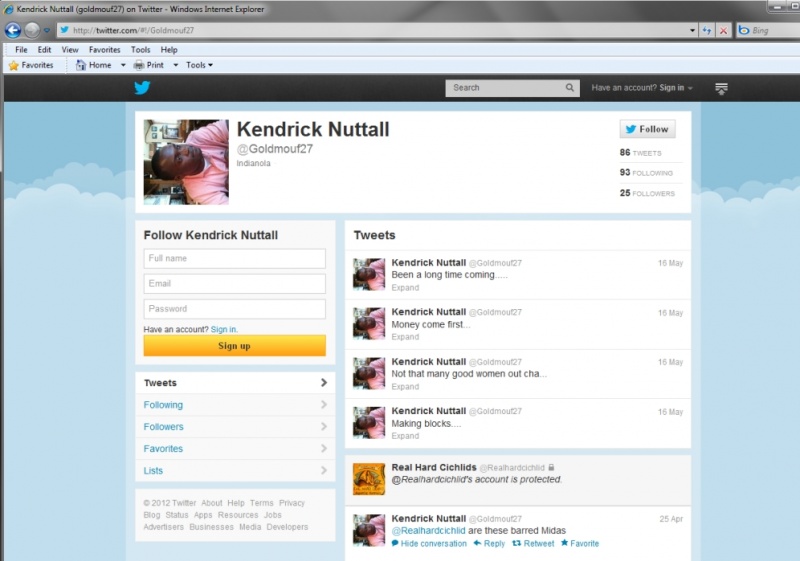
Task: Click Hide conversation on the 25 Apr tweet
Action: 429,544
